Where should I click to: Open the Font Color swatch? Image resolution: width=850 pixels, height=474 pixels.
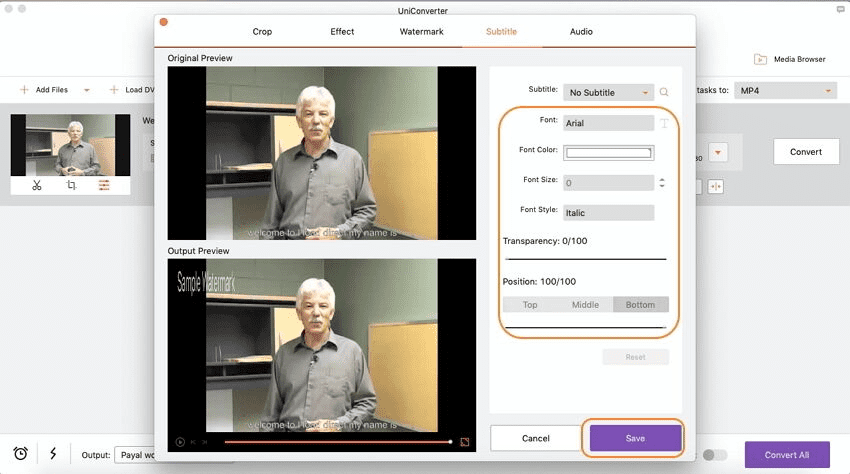pos(608,153)
